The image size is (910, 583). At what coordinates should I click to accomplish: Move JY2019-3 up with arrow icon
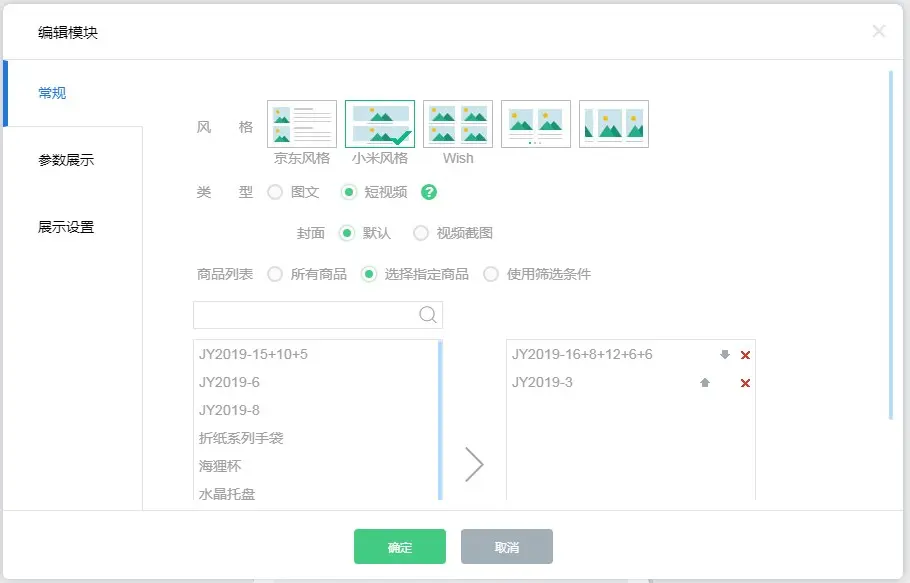(x=705, y=383)
